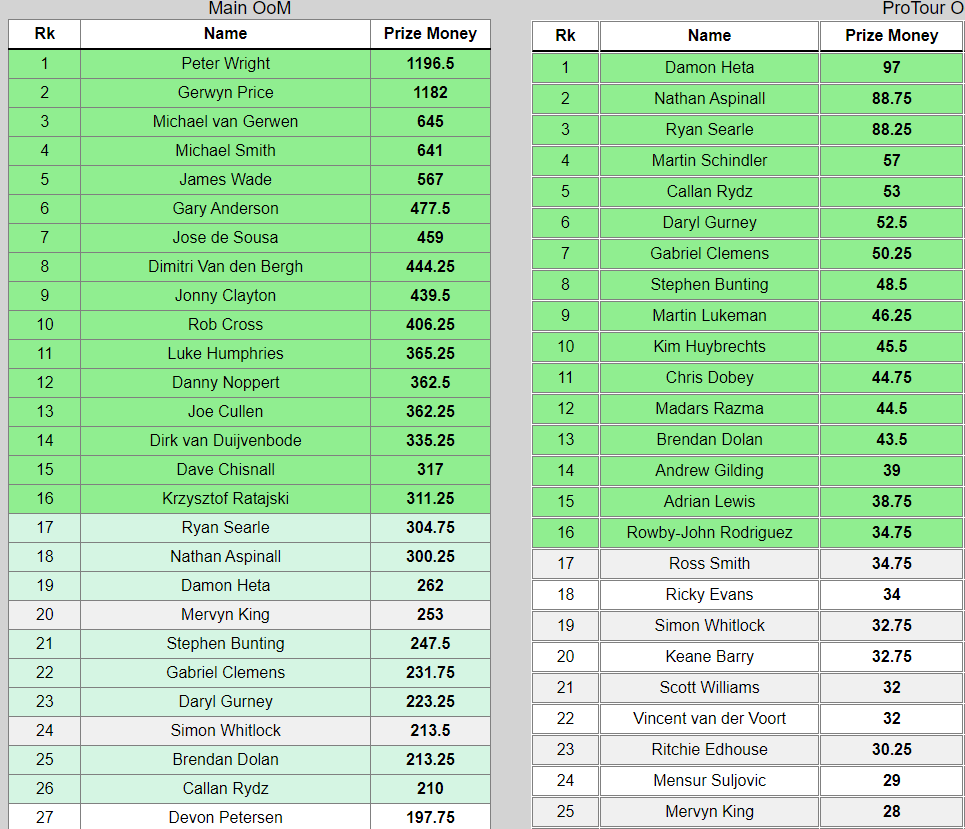Image resolution: width=965 pixels, height=829 pixels.
Task: Select Vincent van der Voort row
Action: pos(748,718)
